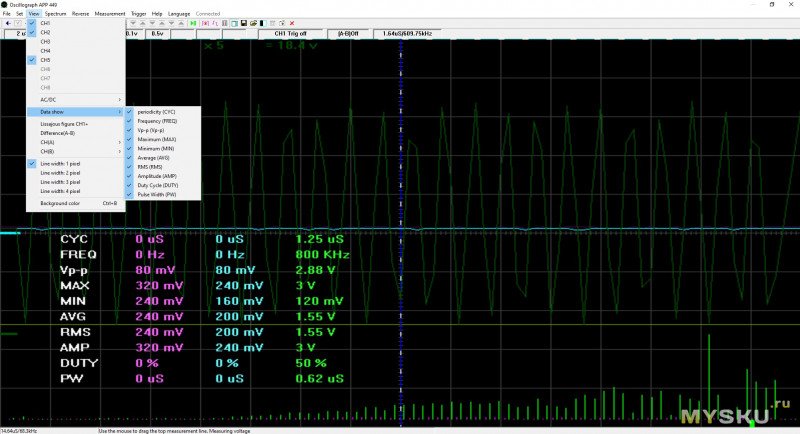800x434 pixels.
Task: Open the Spectrum menu
Action: [55, 13]
